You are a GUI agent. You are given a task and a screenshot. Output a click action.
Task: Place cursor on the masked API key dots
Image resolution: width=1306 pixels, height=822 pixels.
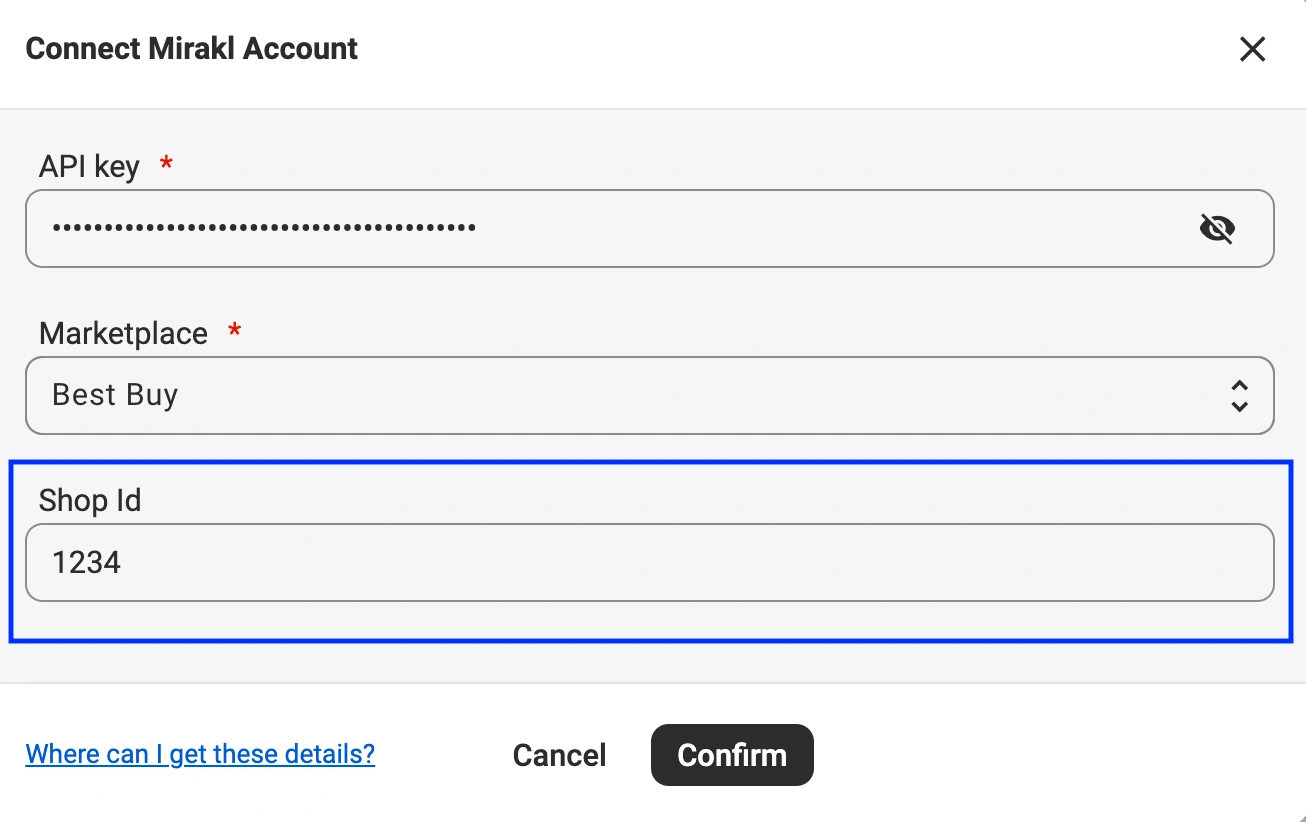click(x=264, y=228)
